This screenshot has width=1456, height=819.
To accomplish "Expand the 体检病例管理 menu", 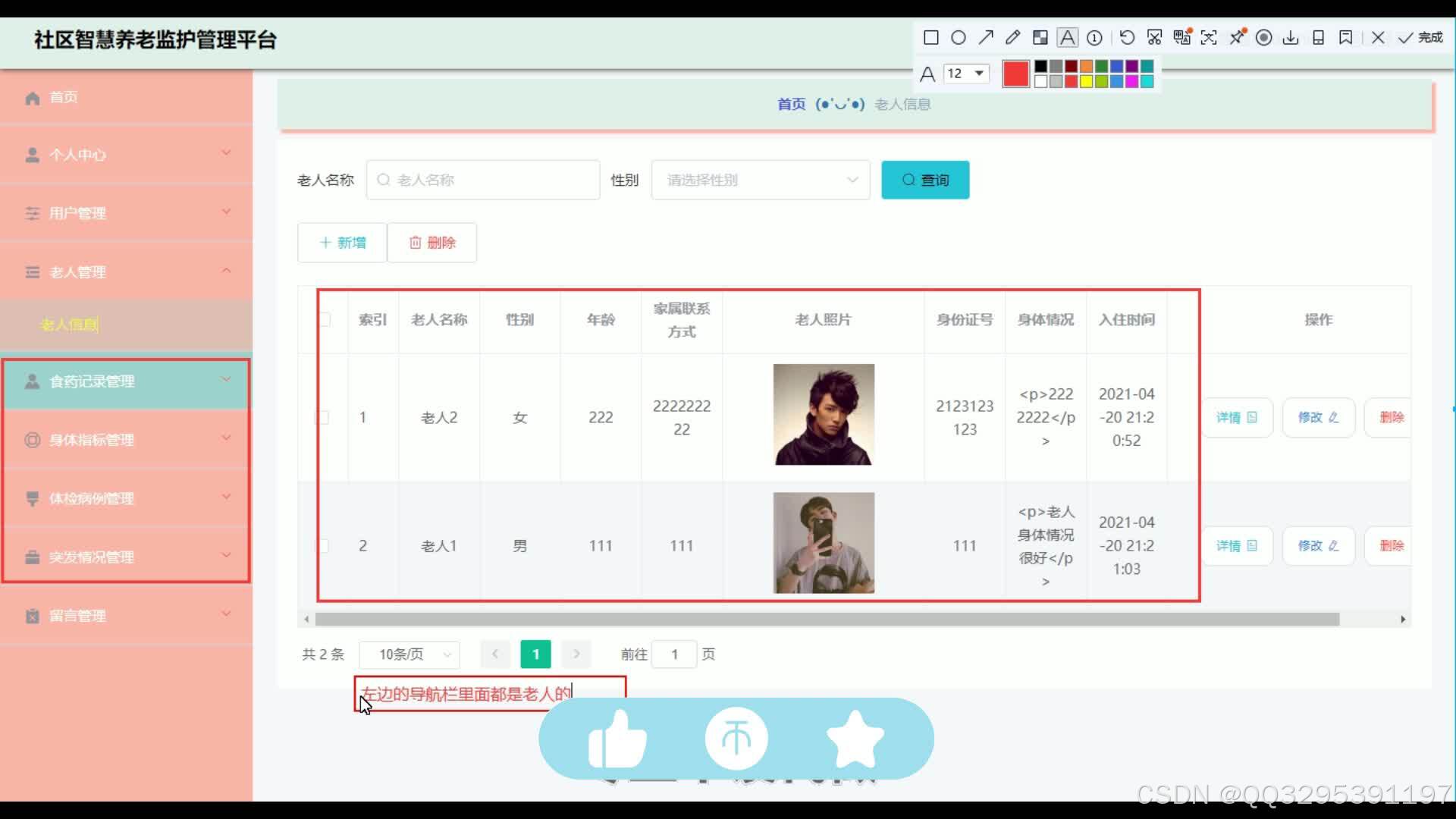I will pyautogui.click(x=126, y=498).
